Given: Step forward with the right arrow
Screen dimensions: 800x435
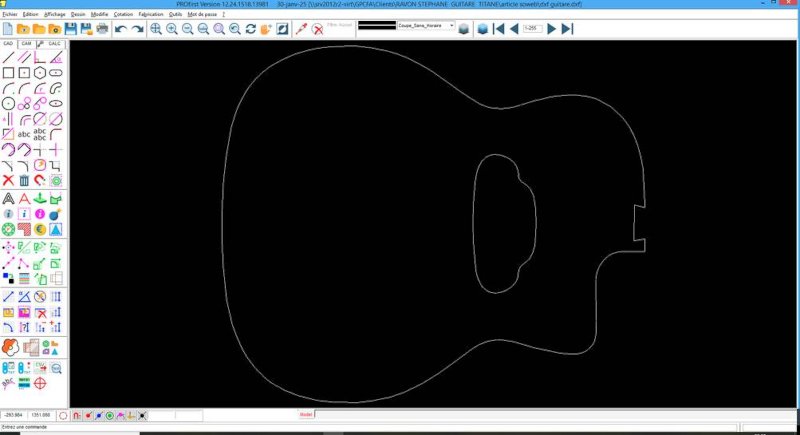Looking at the screenshot, I should pos(552,29).
